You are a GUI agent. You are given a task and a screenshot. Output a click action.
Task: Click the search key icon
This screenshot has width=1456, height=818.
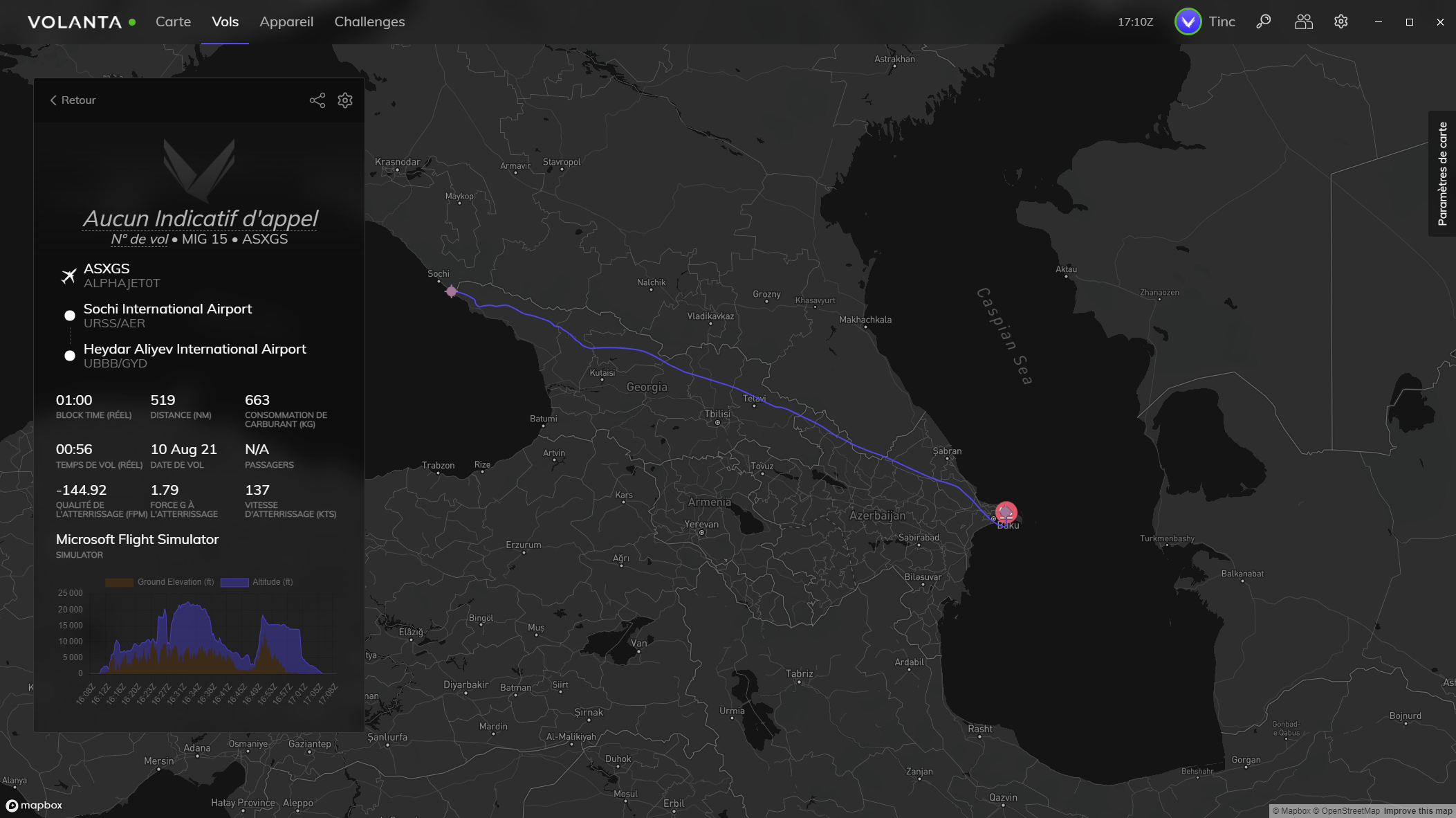[x=1263, y=21]
